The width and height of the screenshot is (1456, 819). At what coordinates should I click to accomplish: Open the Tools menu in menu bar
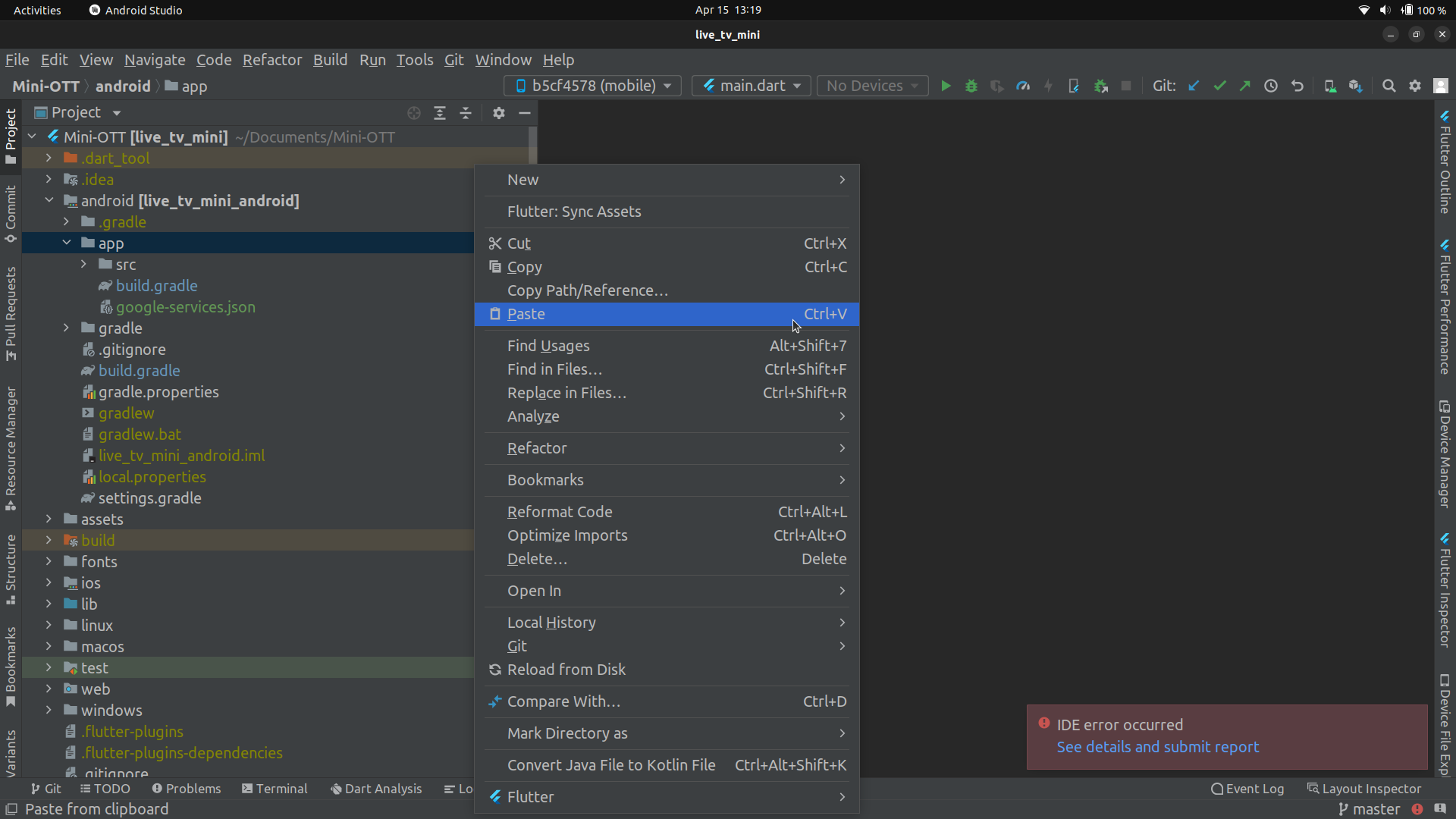(x=415, y=60)
